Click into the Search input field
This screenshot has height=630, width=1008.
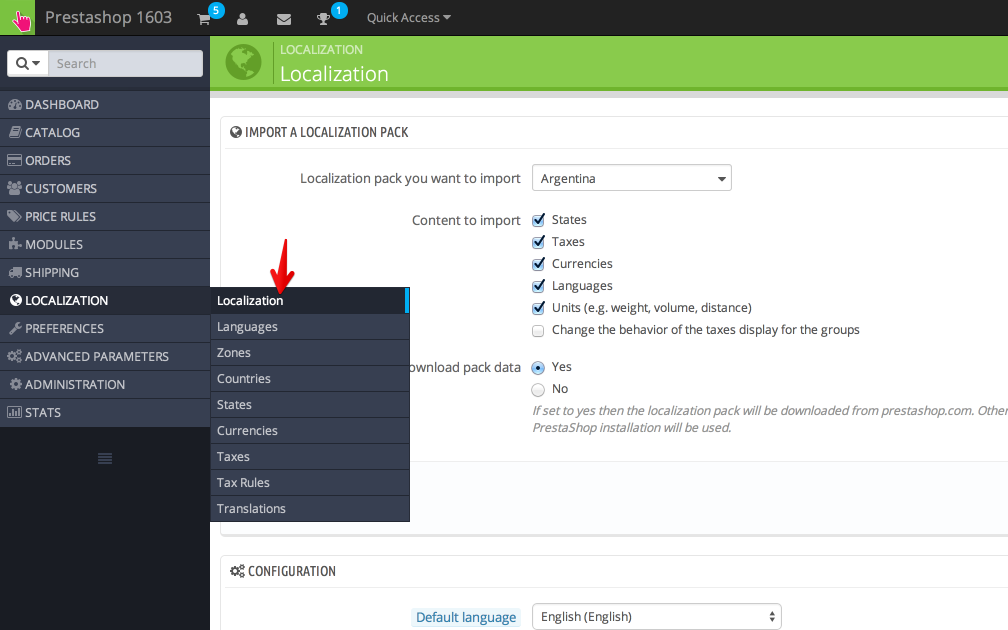tap(125, 63)
